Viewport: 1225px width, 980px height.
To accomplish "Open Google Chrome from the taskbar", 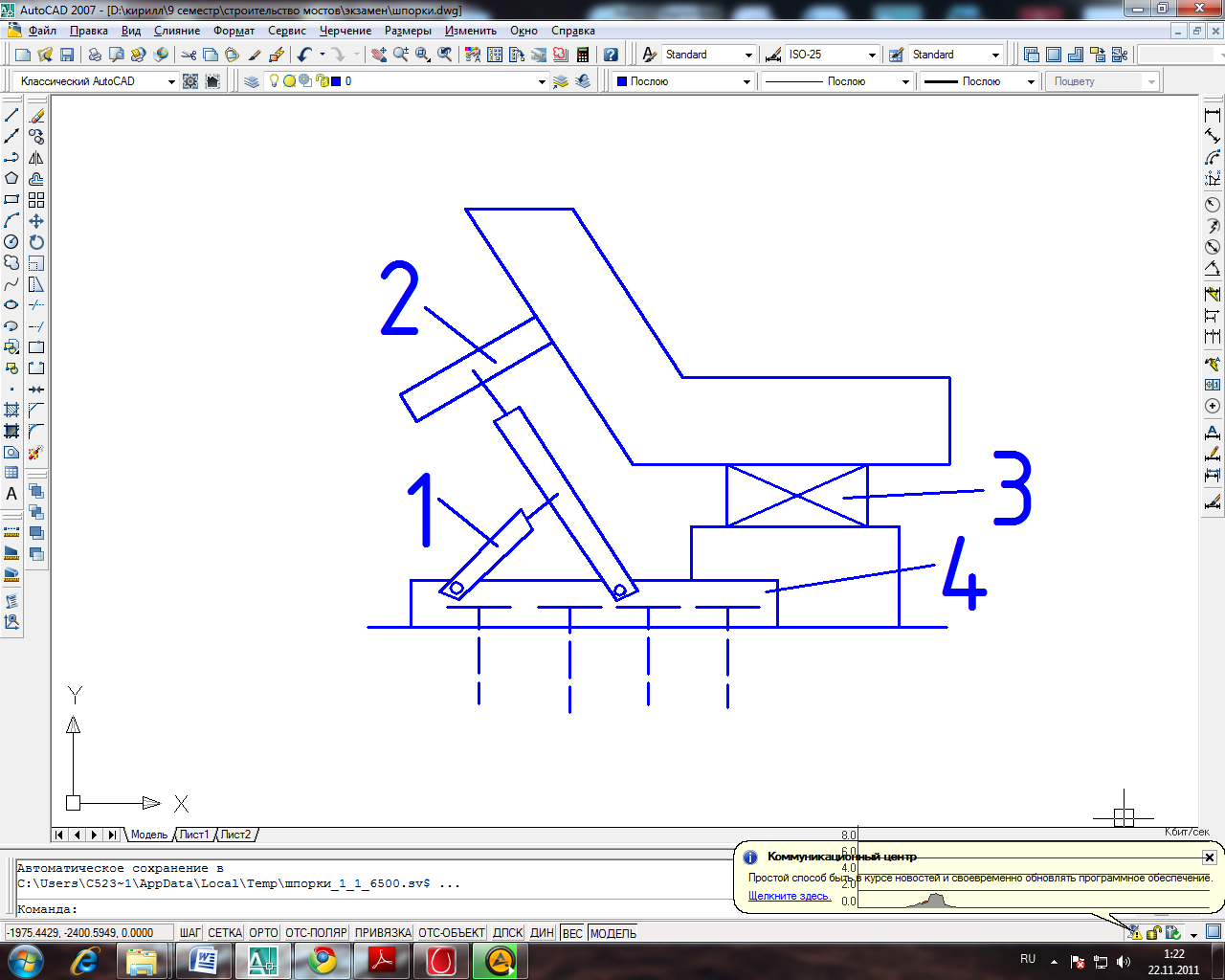I will pyautogui.click(x=323, y=960).
